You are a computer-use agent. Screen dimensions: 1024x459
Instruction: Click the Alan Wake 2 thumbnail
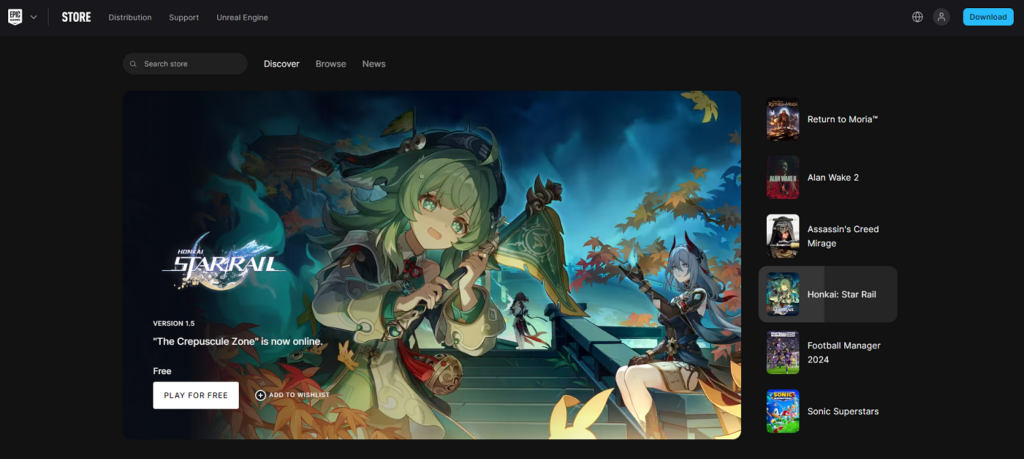point(782,177)
